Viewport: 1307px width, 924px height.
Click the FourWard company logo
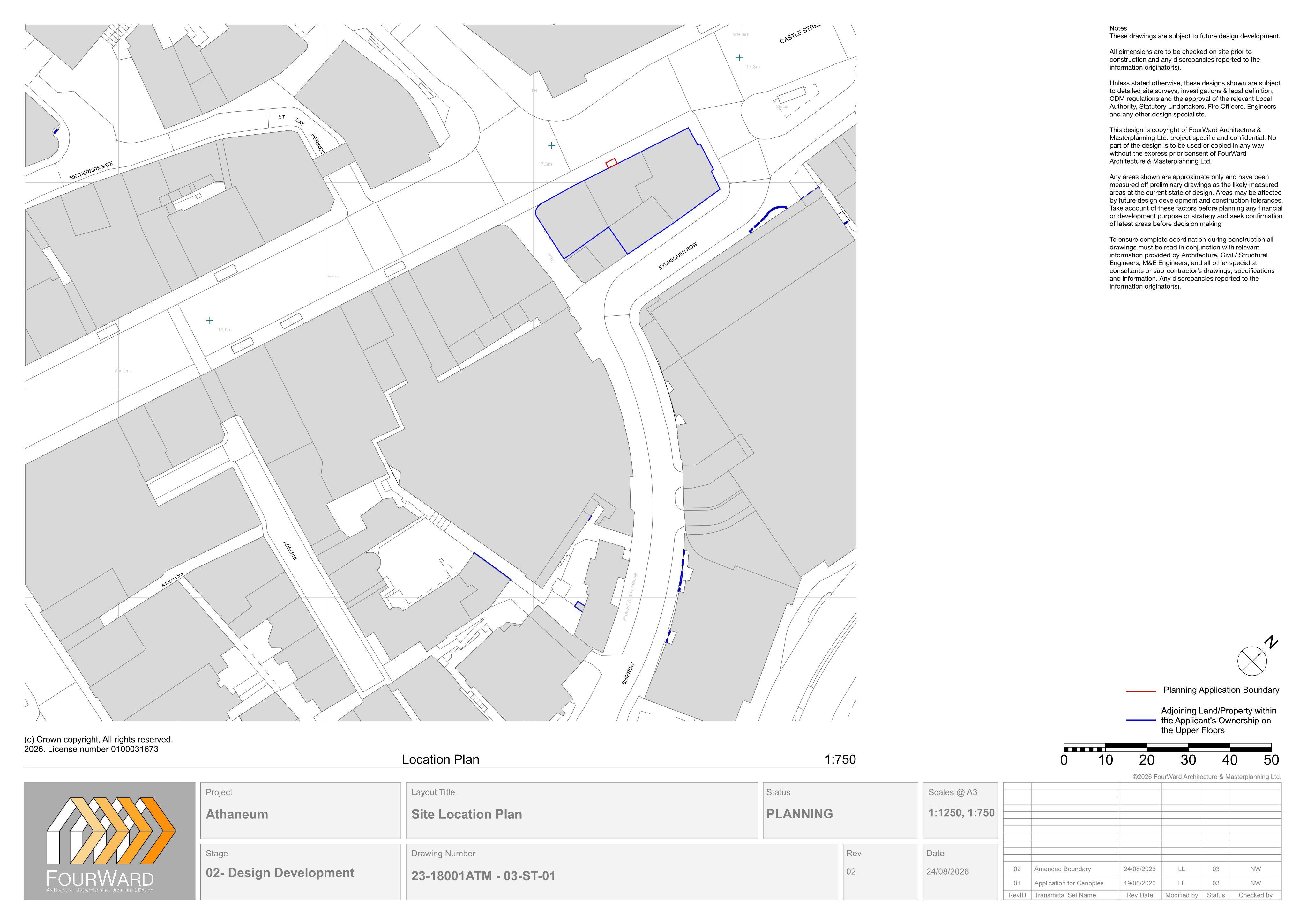click(109, 841)
